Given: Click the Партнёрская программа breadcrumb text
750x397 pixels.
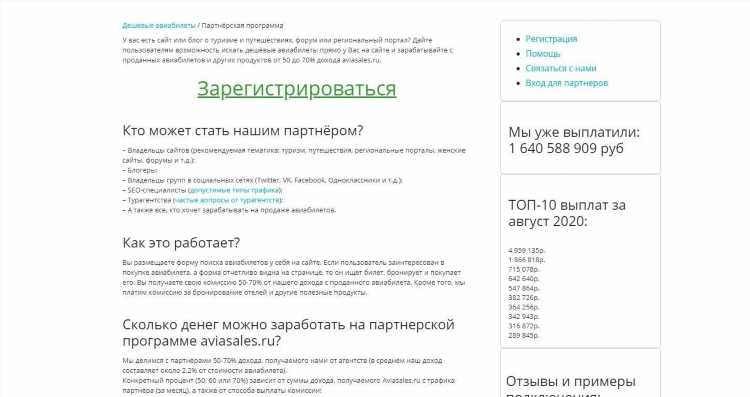Looking at the screenshot, I should point(242,25).
